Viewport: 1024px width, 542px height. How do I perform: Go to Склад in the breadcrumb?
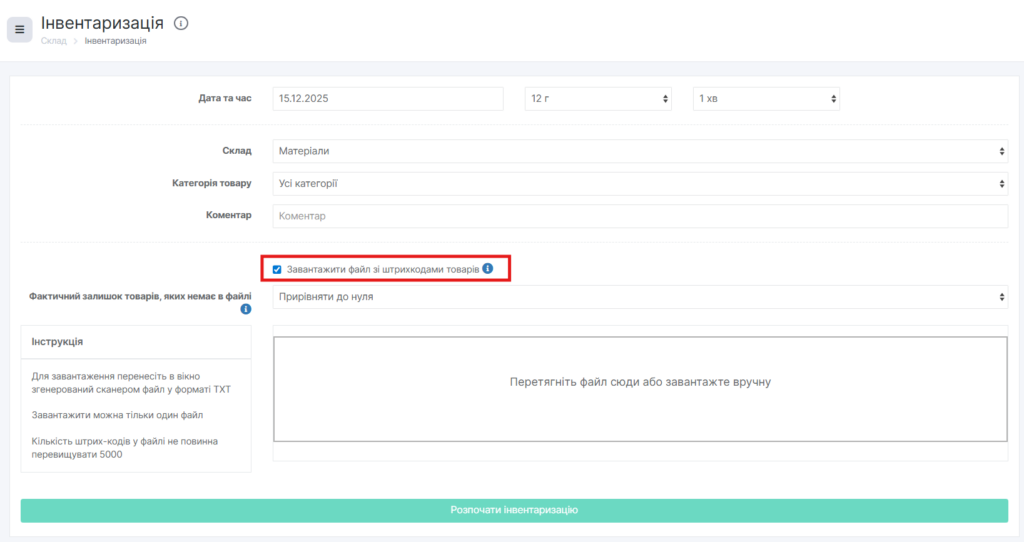click(x=53, y=41)
